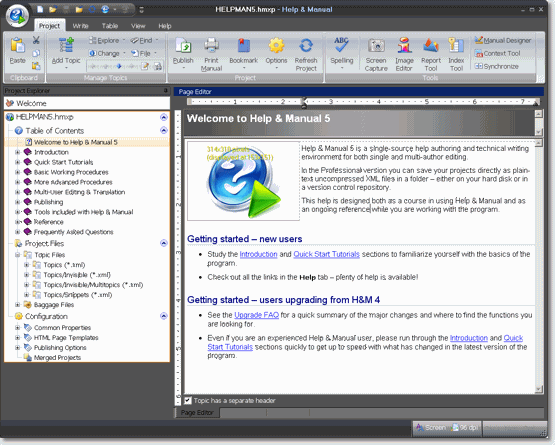The width and height of the screenshot is (555, 445).
Task: Click the Add Topic icon
Action: (x=66, y=45)
